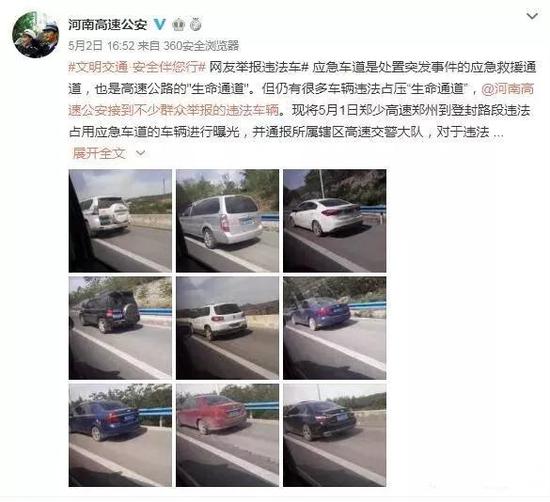Image resolution: width=550 pixels, height=502 pixels.
Task: Click the arrow next to 展开全文
Action: (141, 153)
